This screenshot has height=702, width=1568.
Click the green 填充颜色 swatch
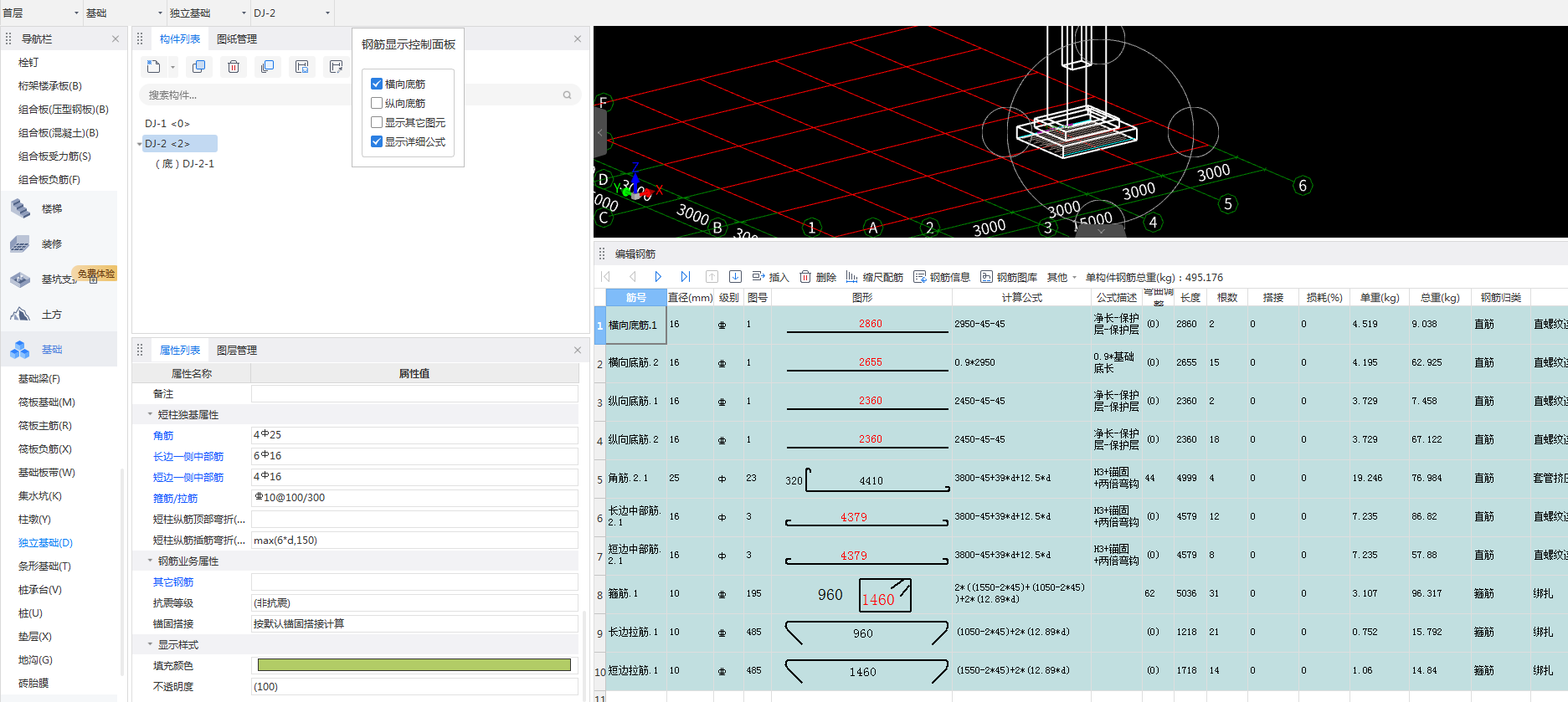(x=414, y=665)
